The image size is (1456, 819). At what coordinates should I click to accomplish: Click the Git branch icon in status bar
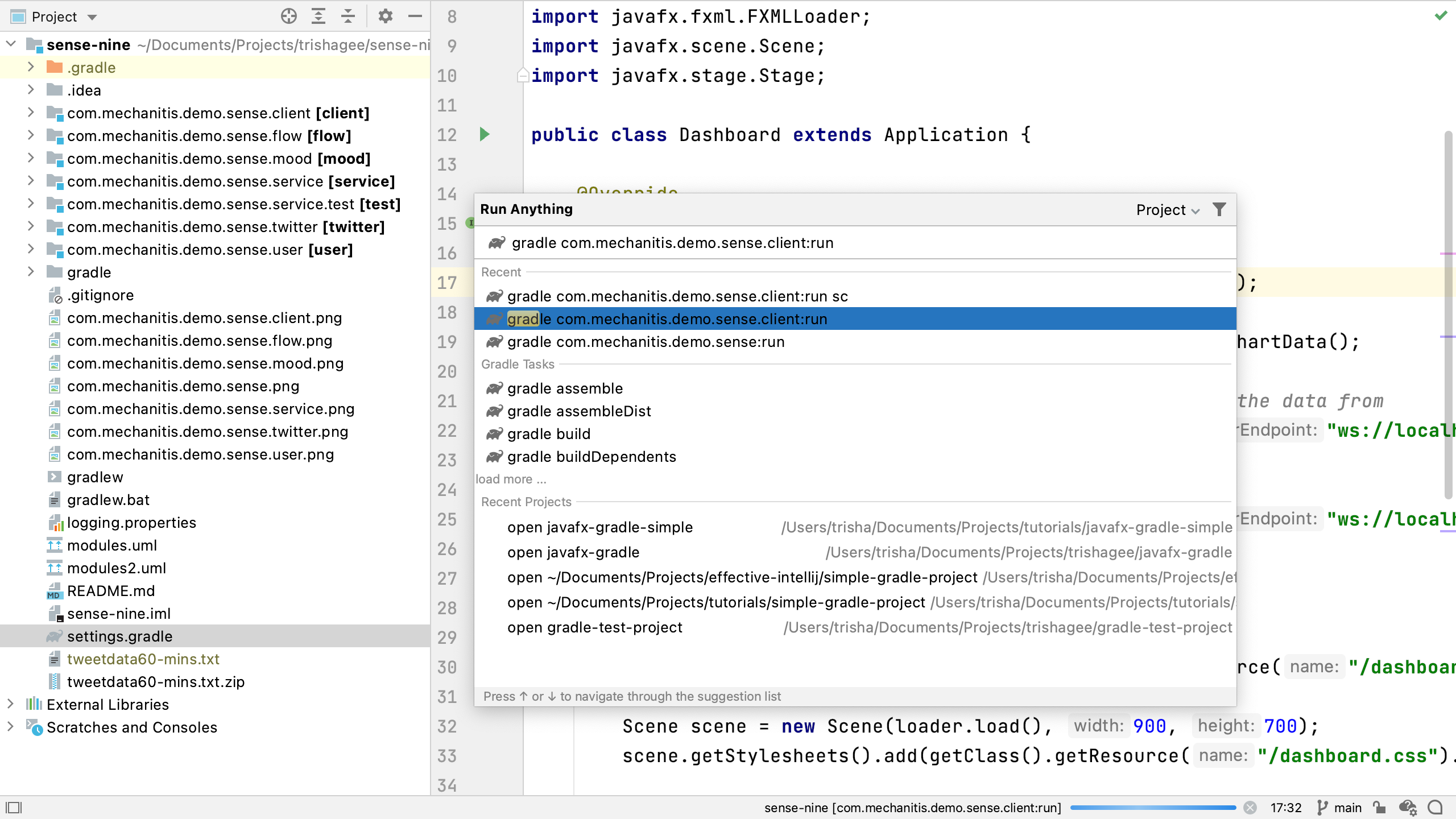pyautogui.click(x=1322, y=808)
